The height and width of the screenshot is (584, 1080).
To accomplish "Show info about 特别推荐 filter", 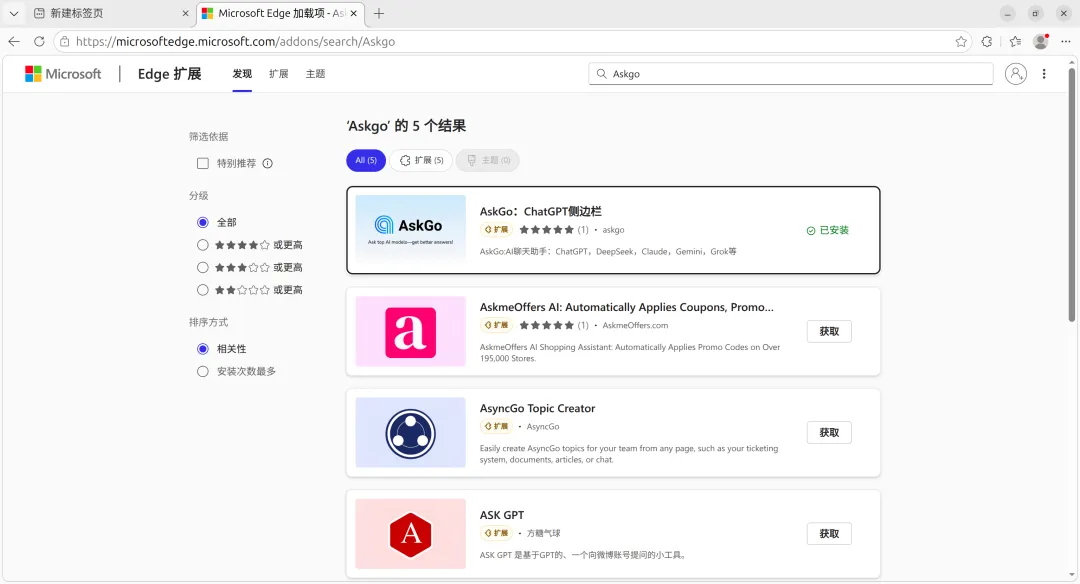I will pyautogui.click(x=268, y=163).
